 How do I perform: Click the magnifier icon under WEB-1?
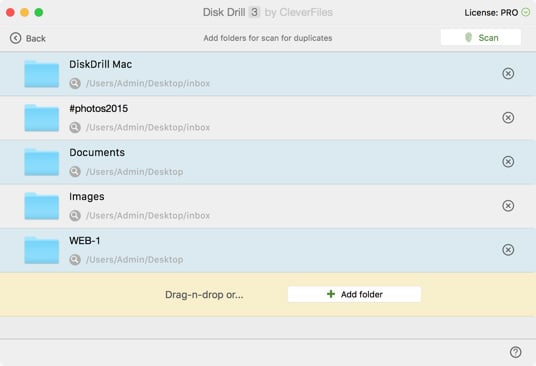[75, 260]
